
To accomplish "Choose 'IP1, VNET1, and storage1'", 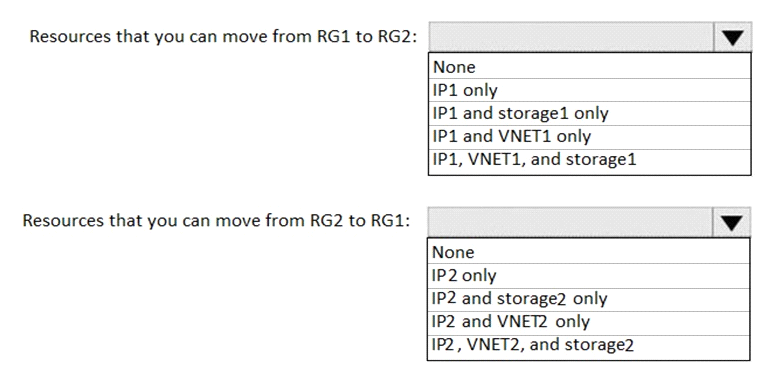I will 589,160.
